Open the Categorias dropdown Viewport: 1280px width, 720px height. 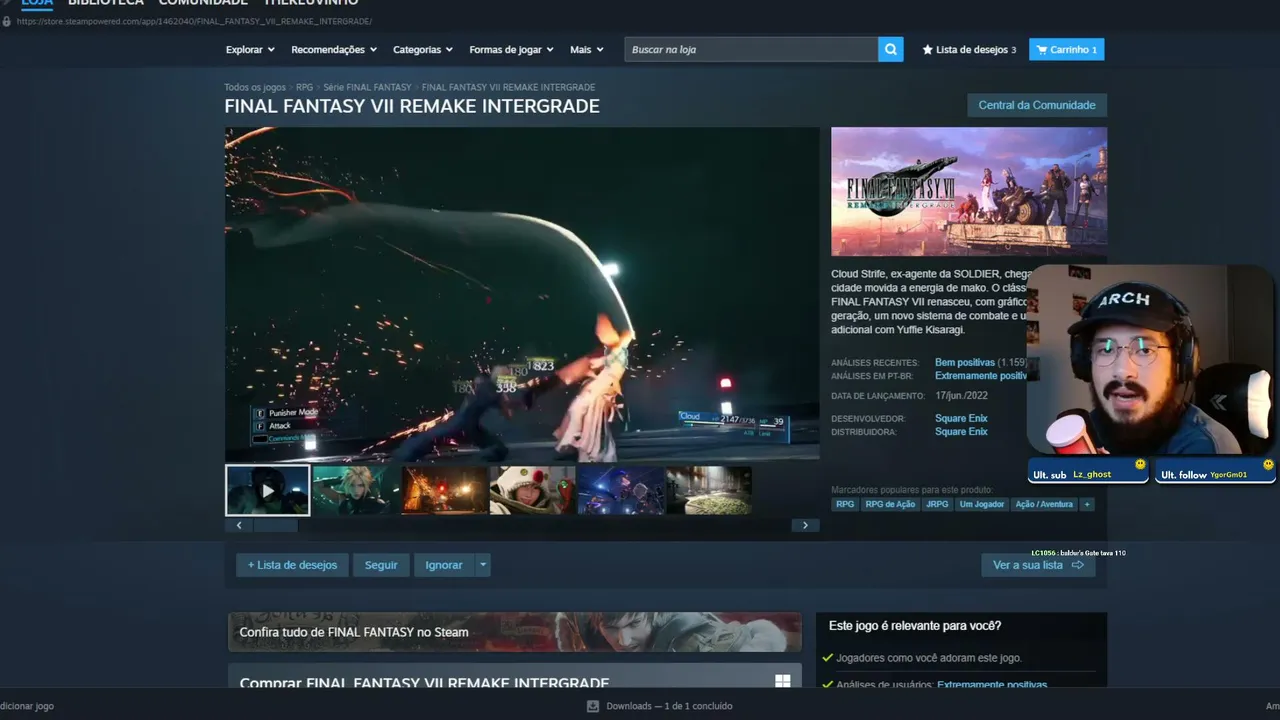[423, 49]
